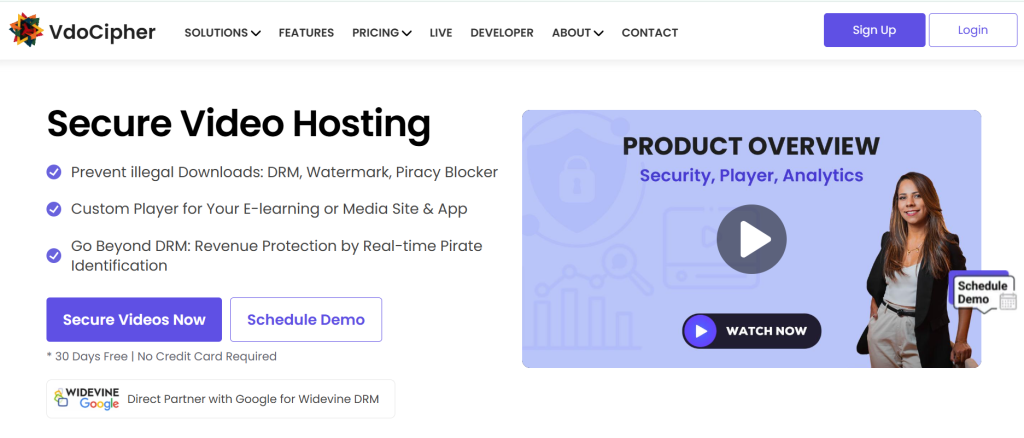Go to the Live menu item
The height and width of the screenshot is (438, 1024).
click(441, 33)
